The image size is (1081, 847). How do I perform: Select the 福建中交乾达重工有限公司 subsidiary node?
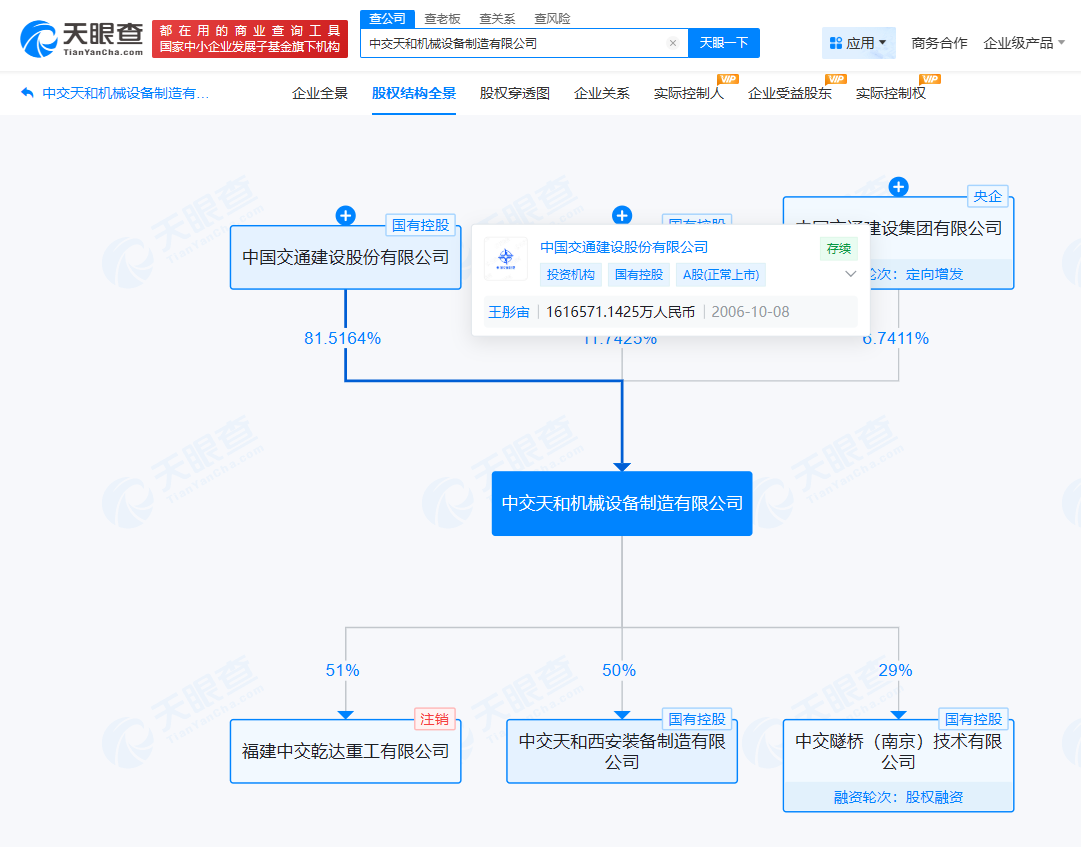(x=345, y=751)
